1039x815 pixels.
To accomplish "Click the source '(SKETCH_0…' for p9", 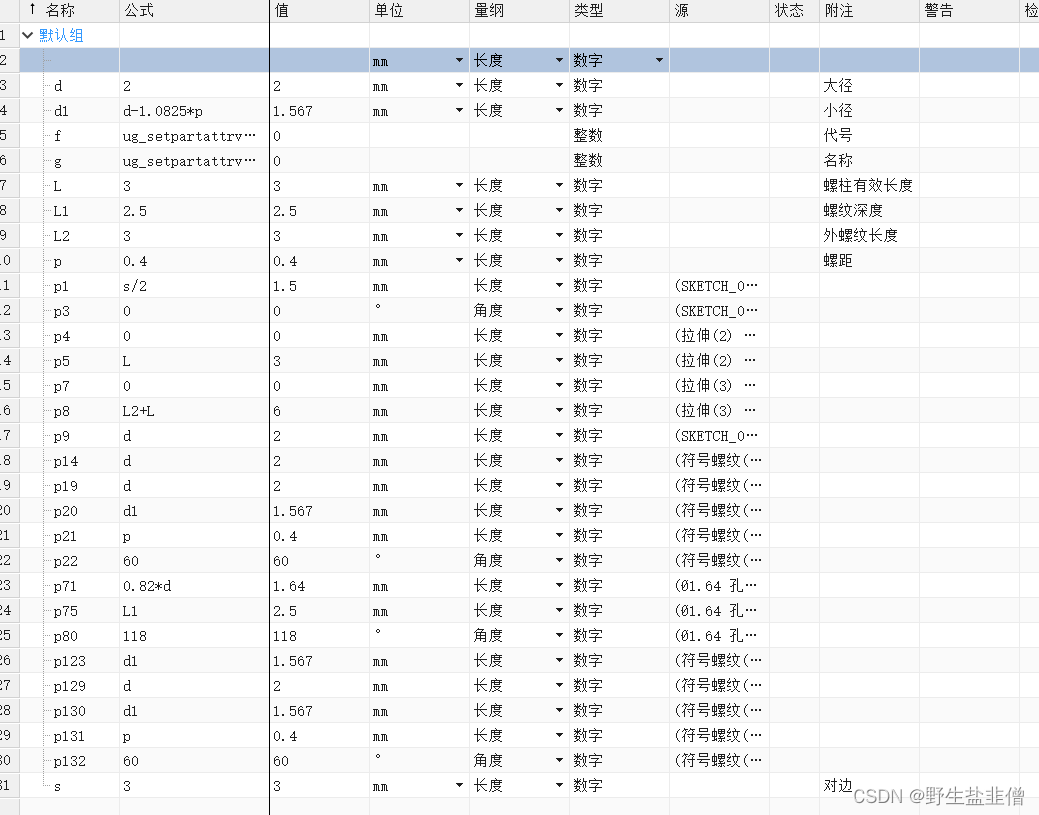I will pyautogui.click(x=716, y=435).
